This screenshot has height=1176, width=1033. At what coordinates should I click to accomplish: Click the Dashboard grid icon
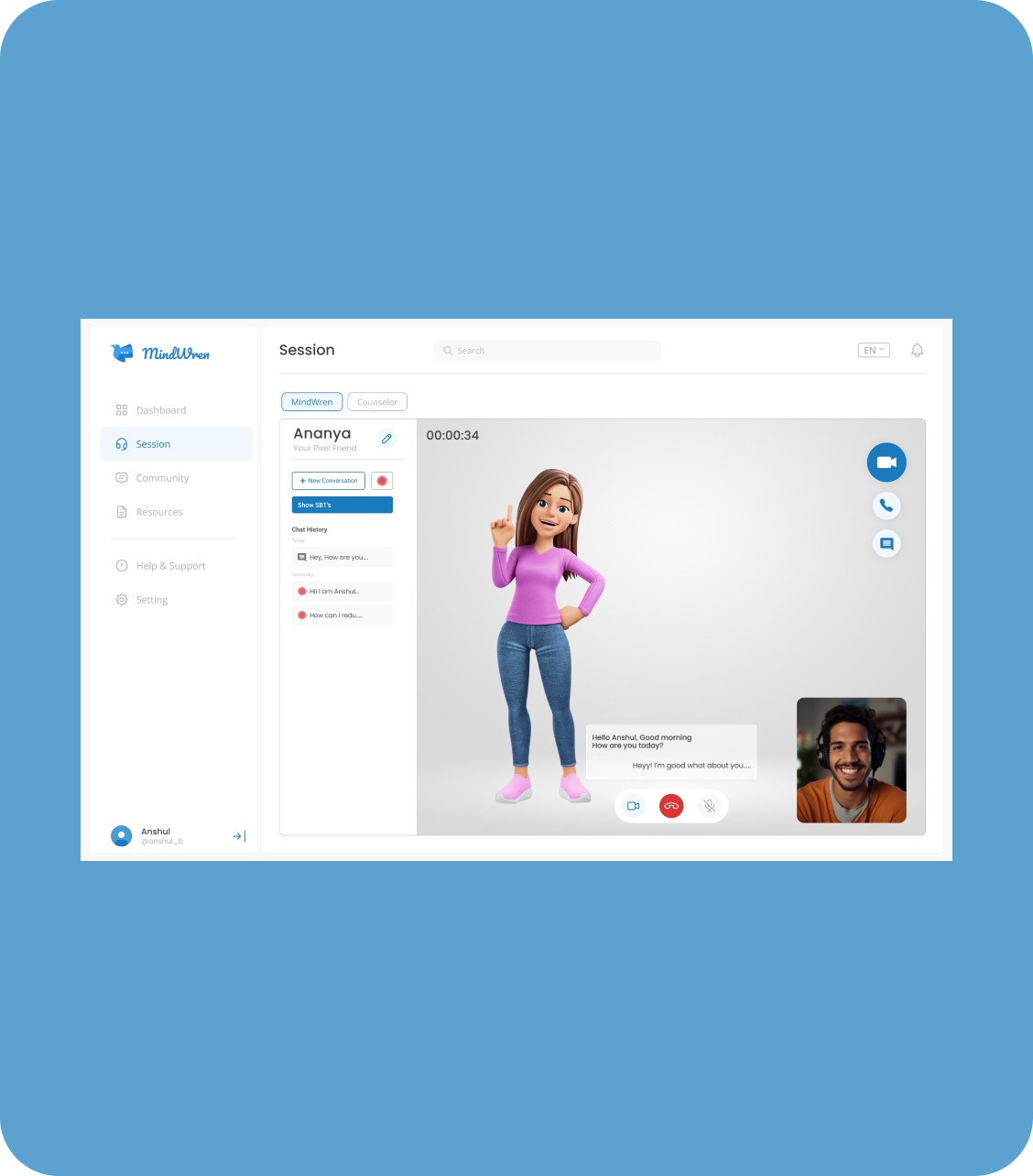pos(122,410)
